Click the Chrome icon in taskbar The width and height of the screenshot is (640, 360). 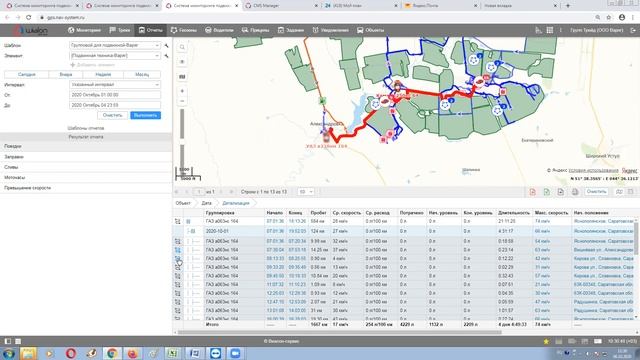click(112, 353)
